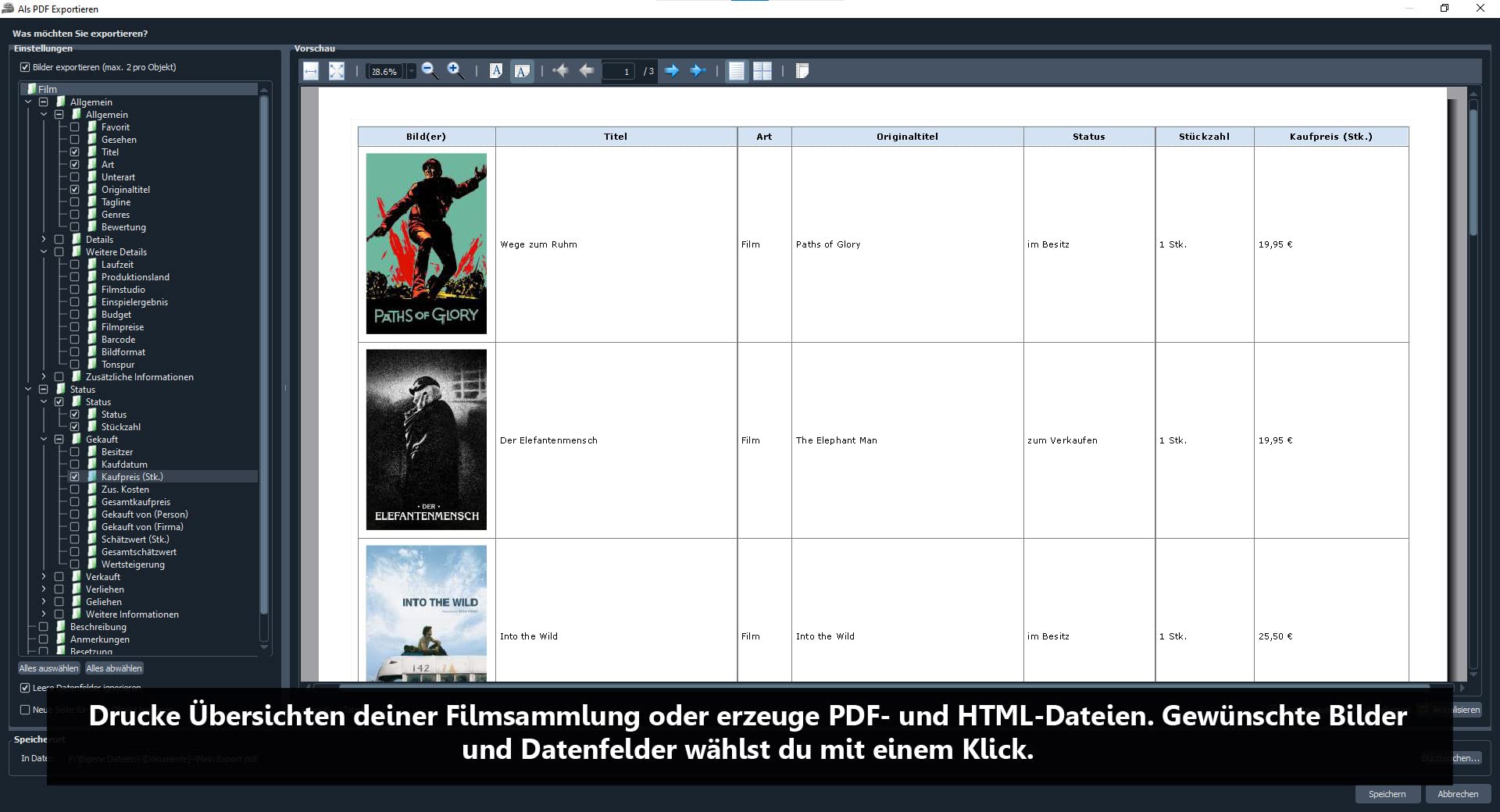Select single page view mode
1500x812 pixels.
(x=737, y=71)
